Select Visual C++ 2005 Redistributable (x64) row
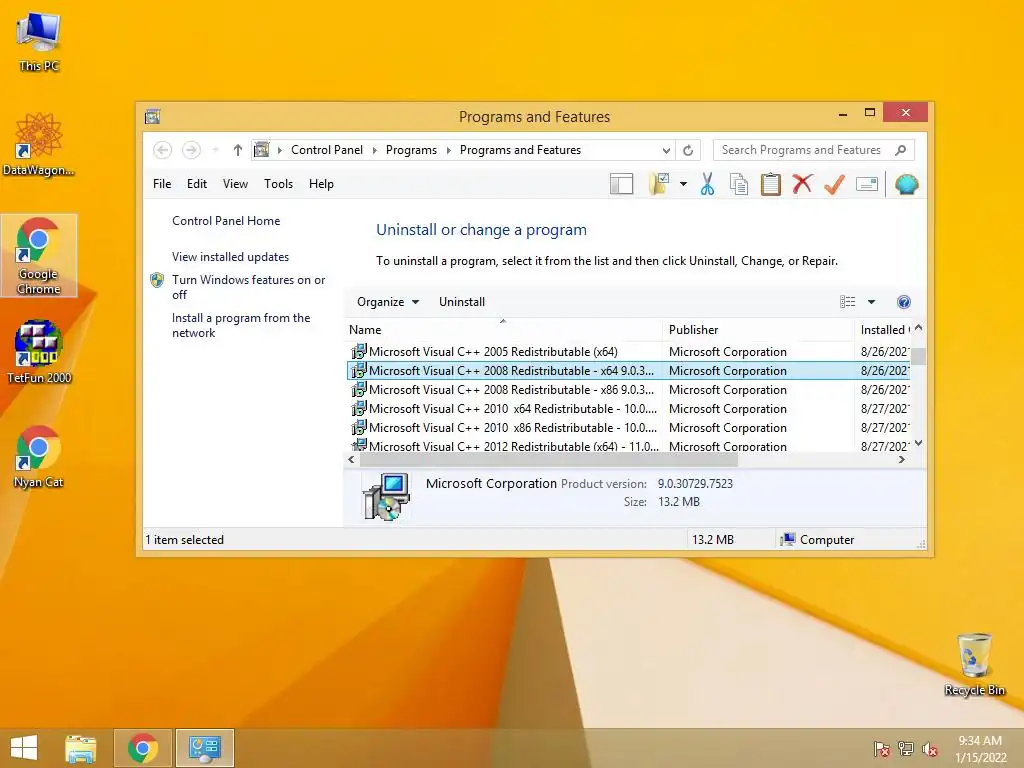The image size is (1024, 768). [x=628, y=351]
